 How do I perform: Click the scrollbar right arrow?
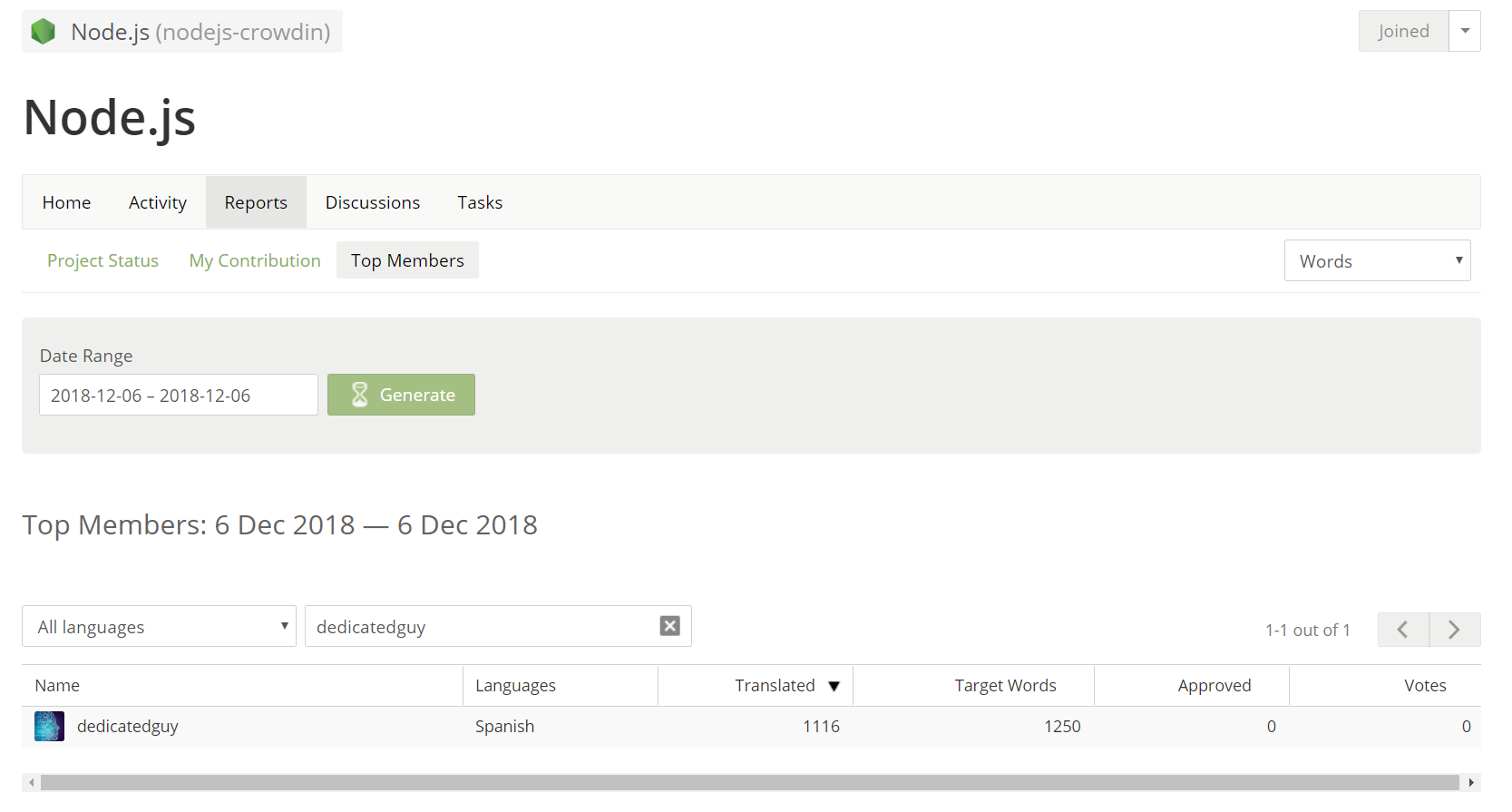coord(1470,782)
